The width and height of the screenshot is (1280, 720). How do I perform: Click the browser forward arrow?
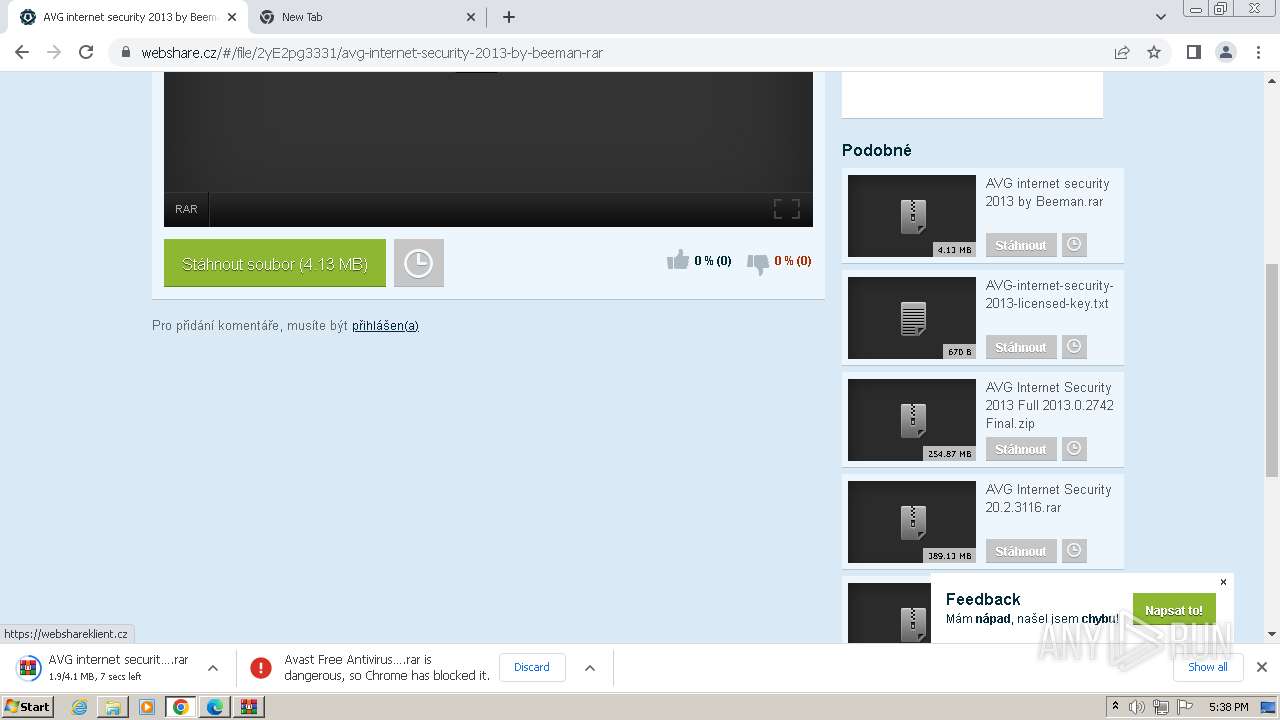[x=54, y=52]
